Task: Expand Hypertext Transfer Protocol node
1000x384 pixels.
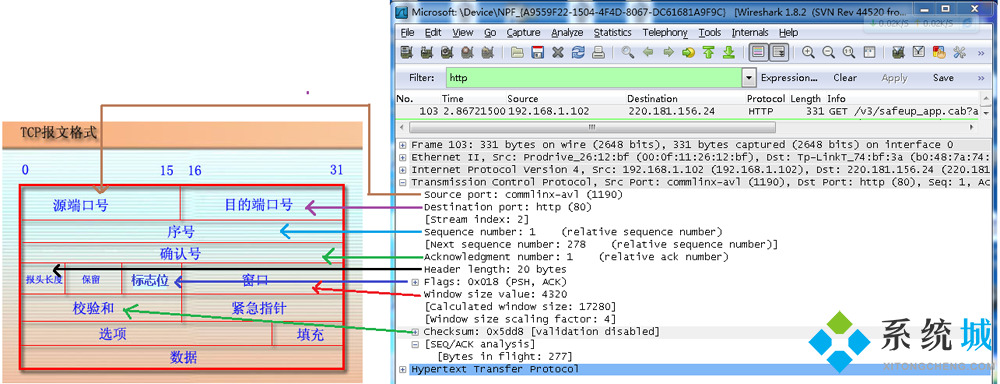Action: coord(402,369)
